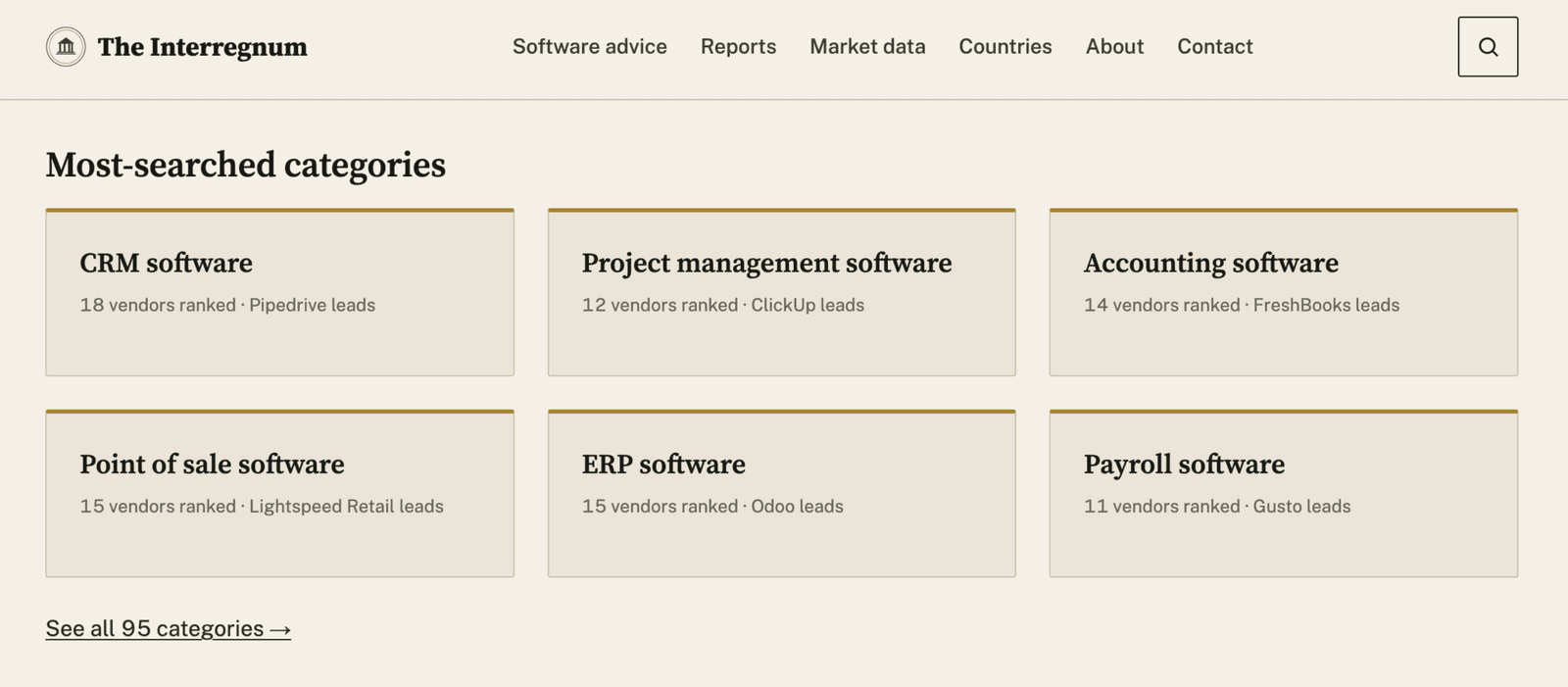
Task: Open the Software advice menu
Action: click(x=590, y=46)
